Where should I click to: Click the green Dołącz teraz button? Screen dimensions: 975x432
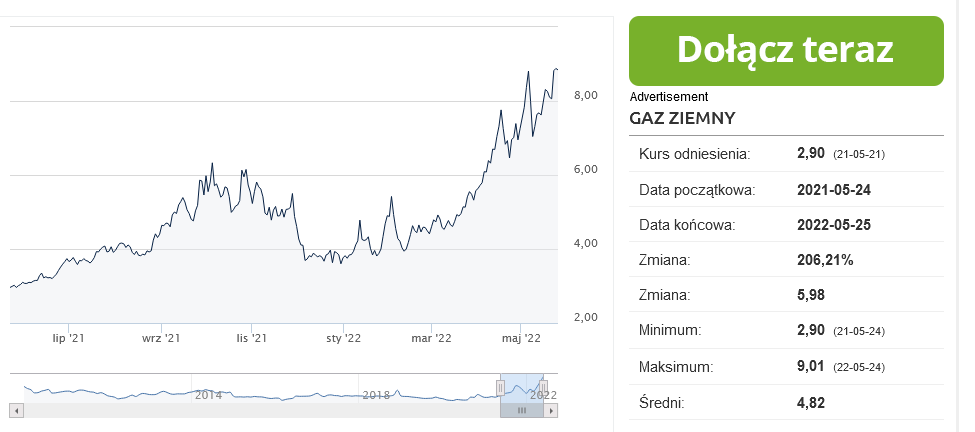pos(786,50)
